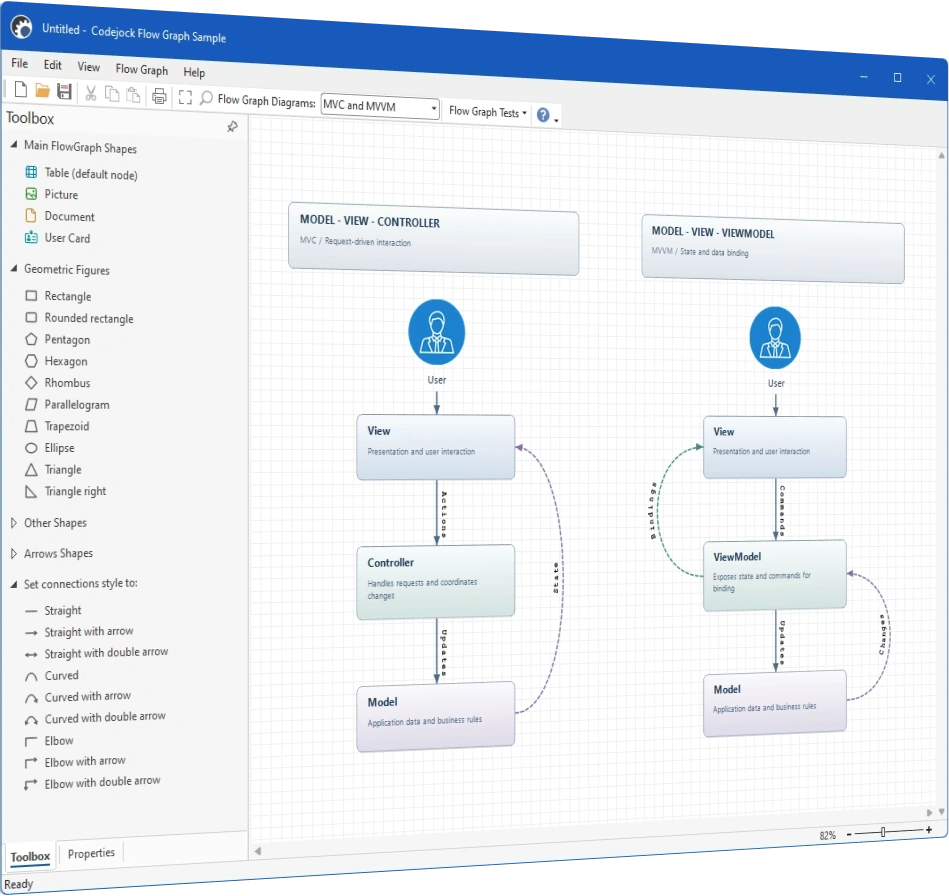Set connection style to Straight
This screenshot has height=896, width=949.
[53, 610]
